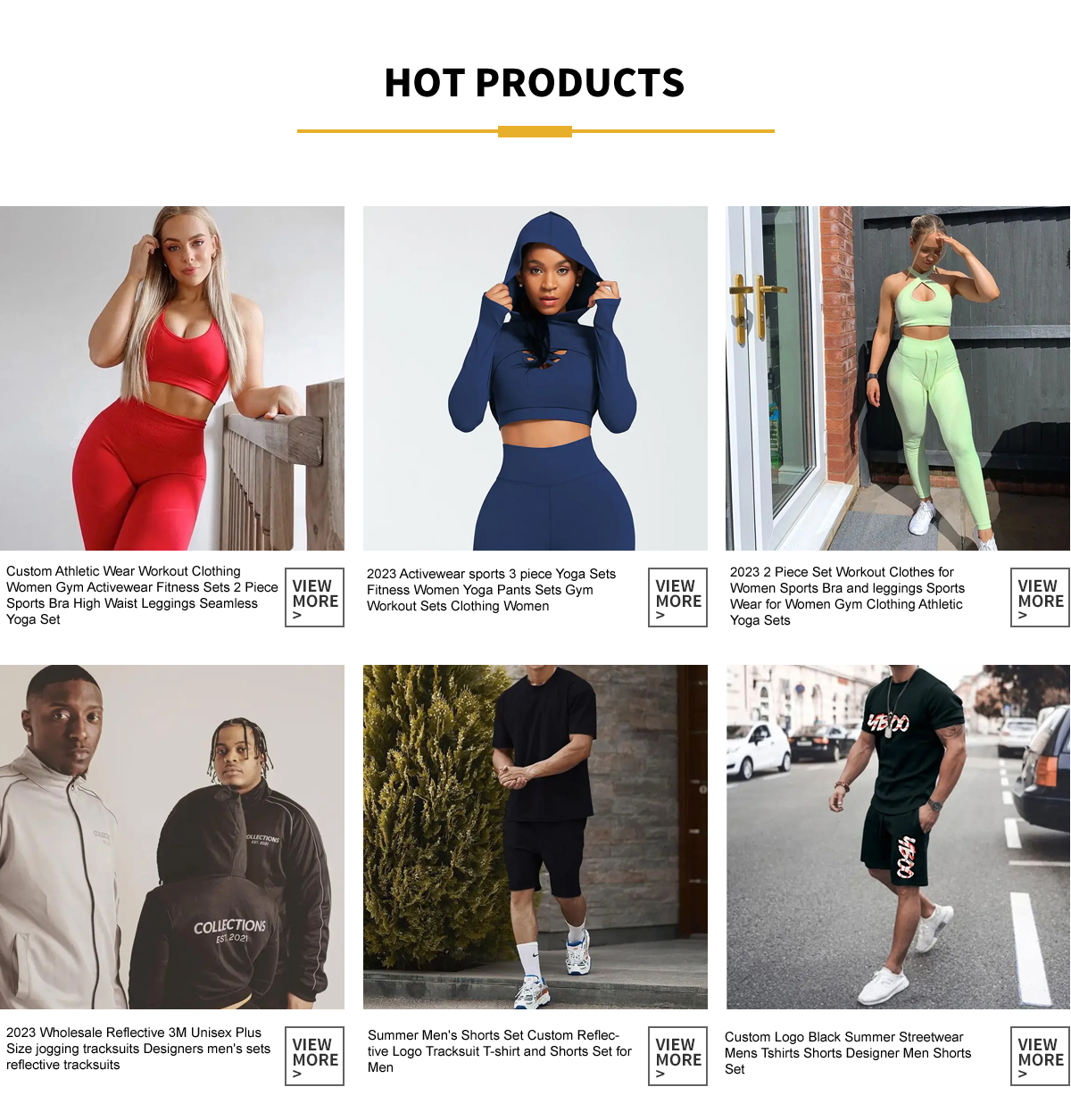The height and width of the screenshot is (1120, 1071).
Task: Open the black shorts set by hedge image
Action: 535,837
